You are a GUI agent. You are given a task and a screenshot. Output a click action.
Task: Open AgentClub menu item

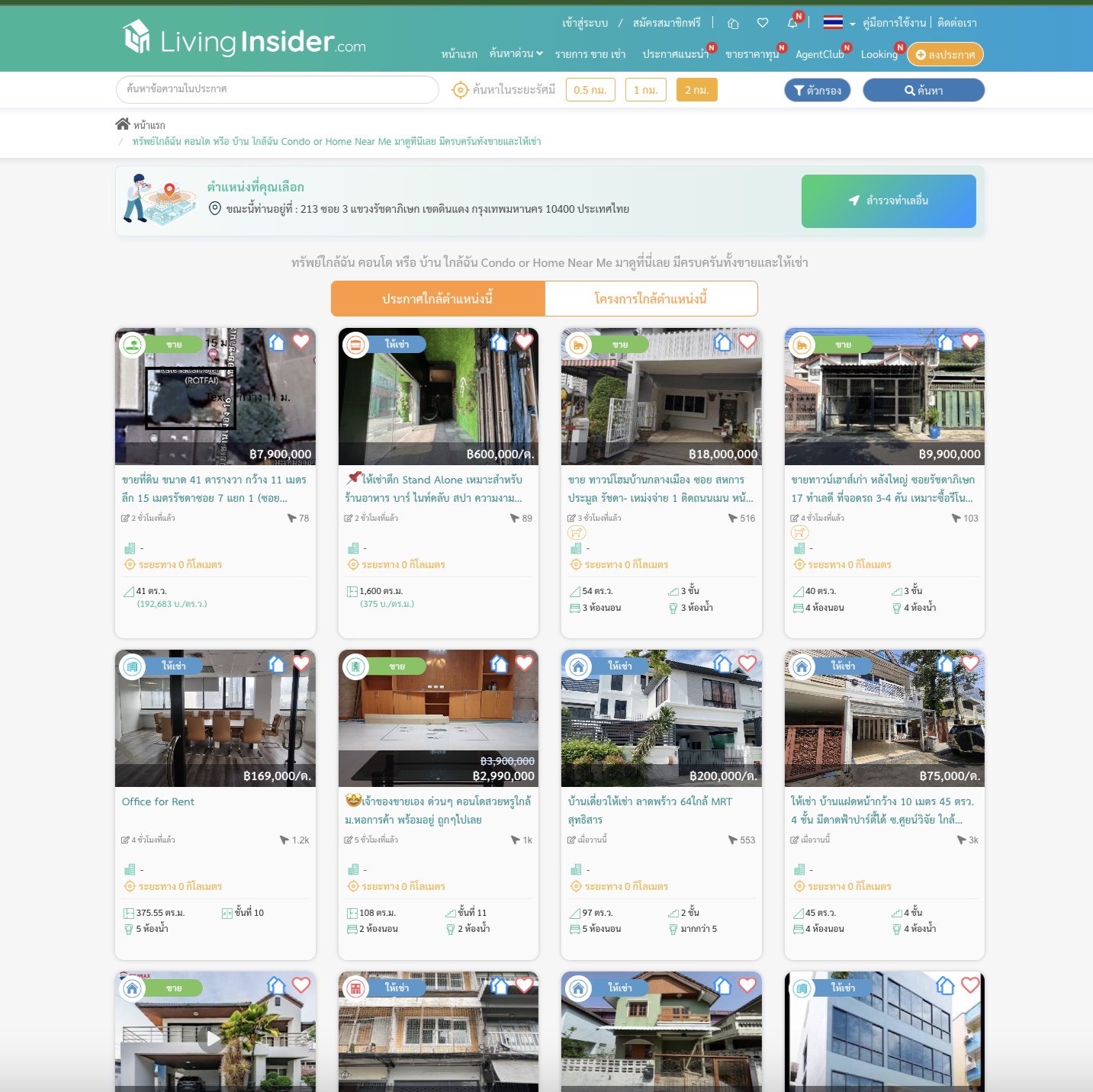click(820, 54)
